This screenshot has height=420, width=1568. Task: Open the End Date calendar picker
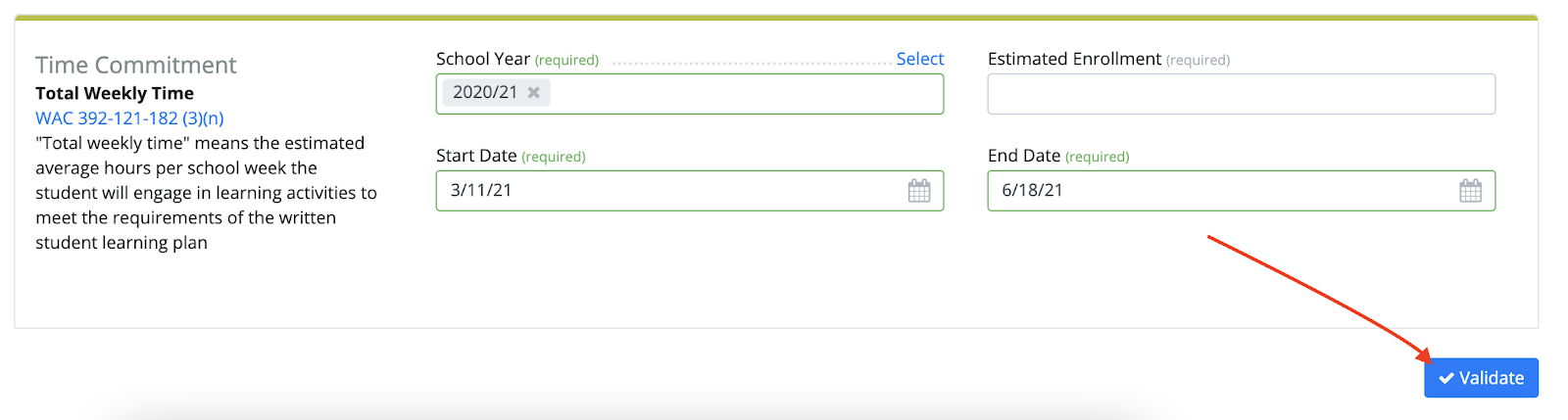(1471, 191)
